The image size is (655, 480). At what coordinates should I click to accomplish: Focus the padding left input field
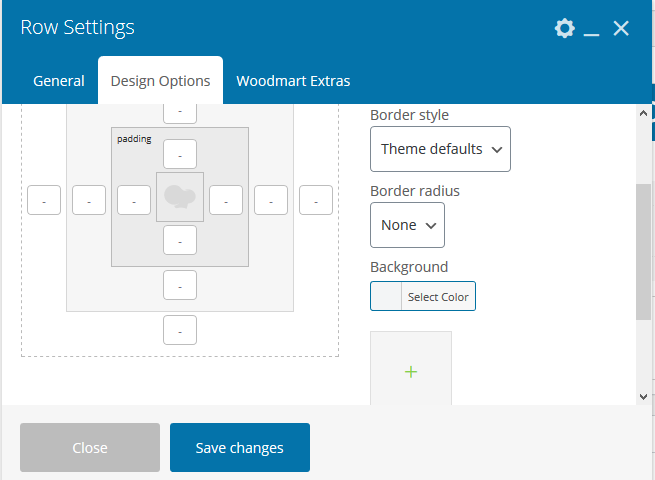[134, 200]
